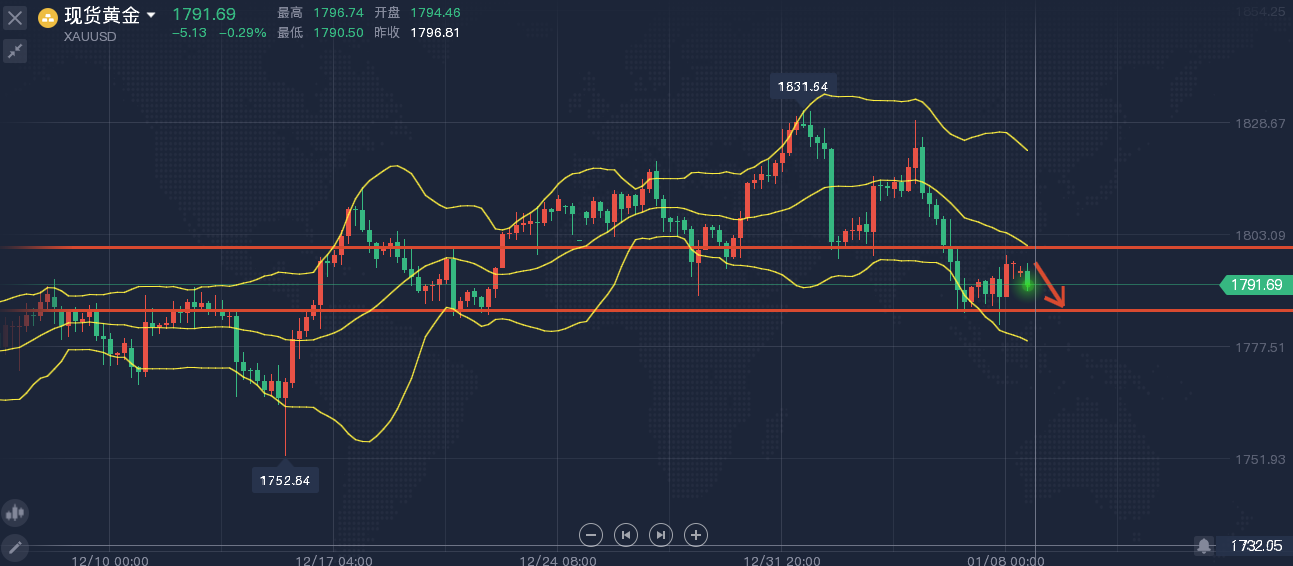Select the pencil drawing tool
1293x566 pixels.
tap(15, 547)
